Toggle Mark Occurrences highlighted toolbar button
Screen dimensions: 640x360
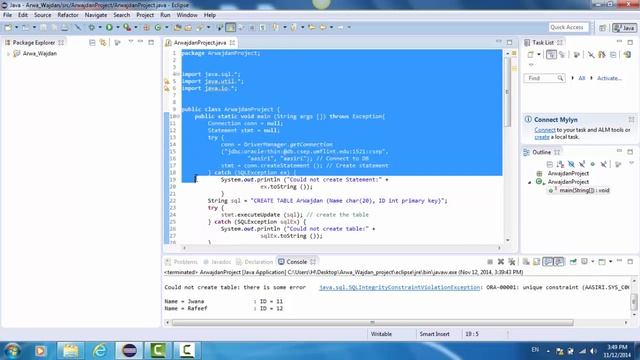click(x=231, y=27)
